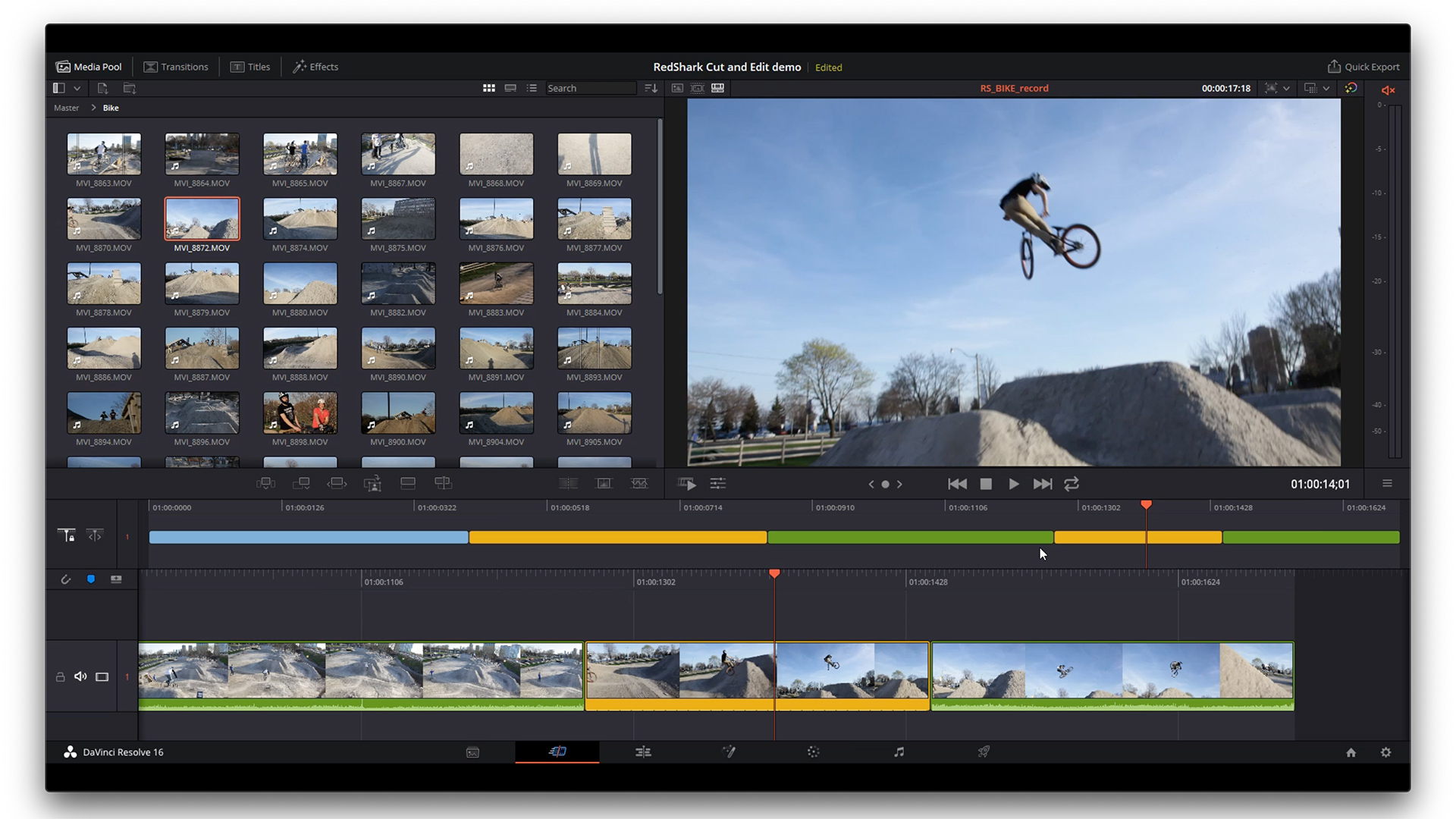Switch to the Media page

click(472, 752)
